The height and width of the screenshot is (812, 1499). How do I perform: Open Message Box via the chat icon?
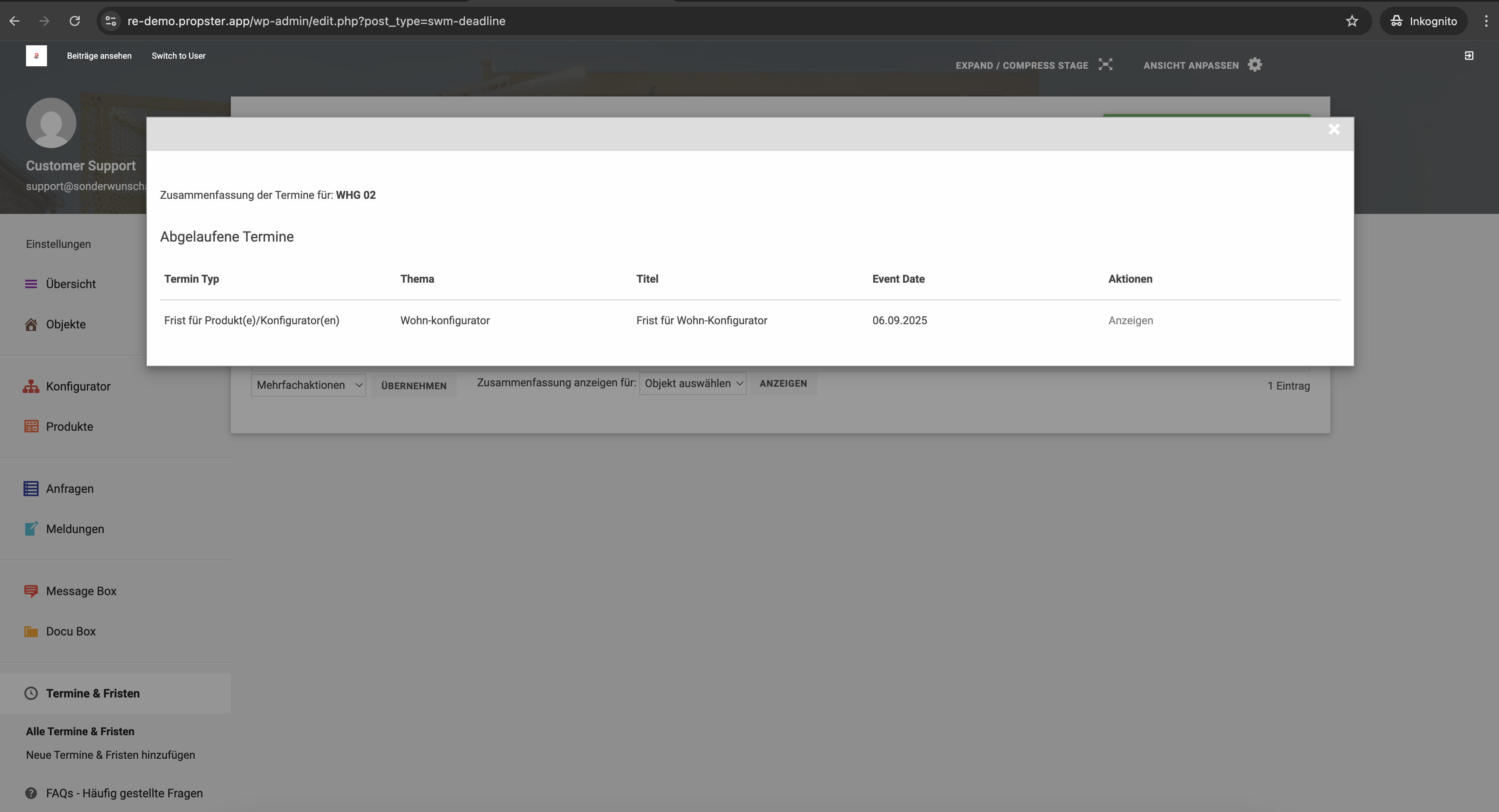tap(31, 591)
